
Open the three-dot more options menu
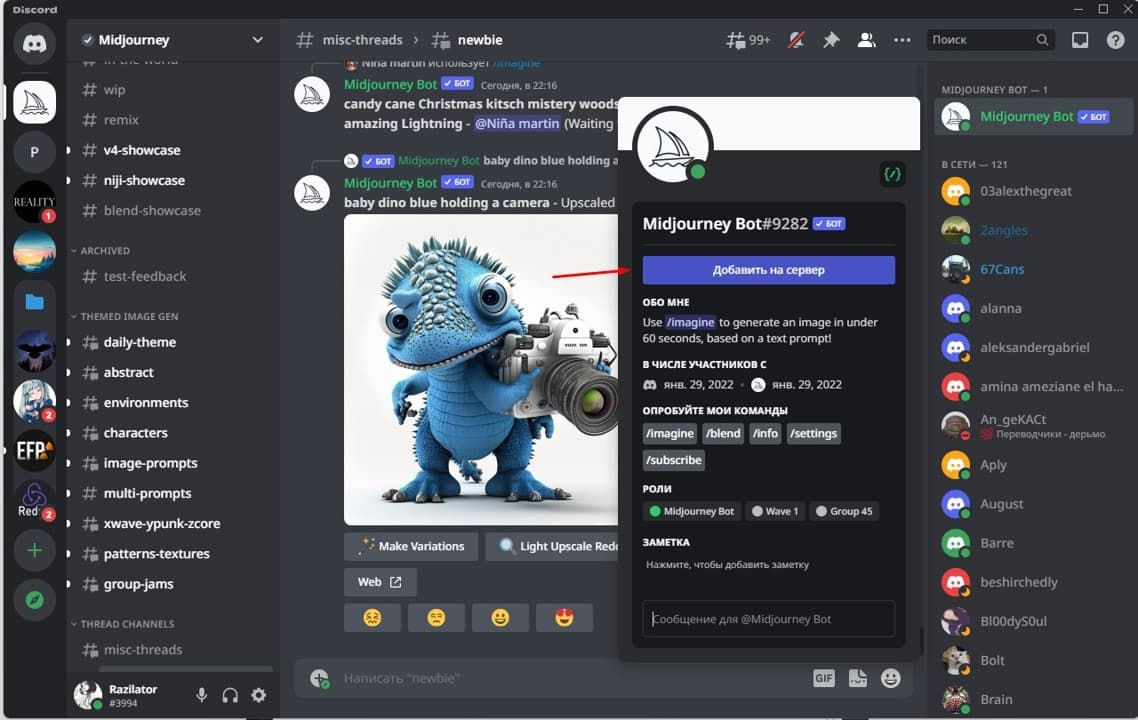(x=902, y=40)
